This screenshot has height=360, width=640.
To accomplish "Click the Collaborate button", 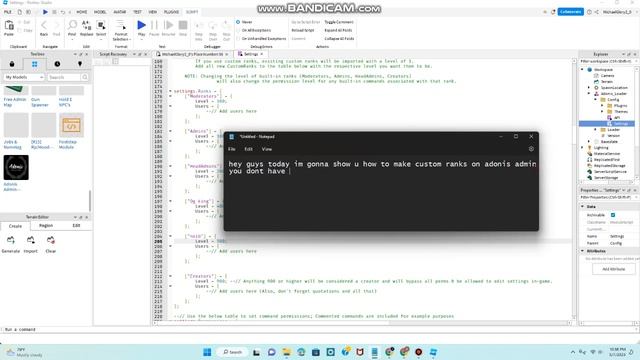I will pos(571,12).
